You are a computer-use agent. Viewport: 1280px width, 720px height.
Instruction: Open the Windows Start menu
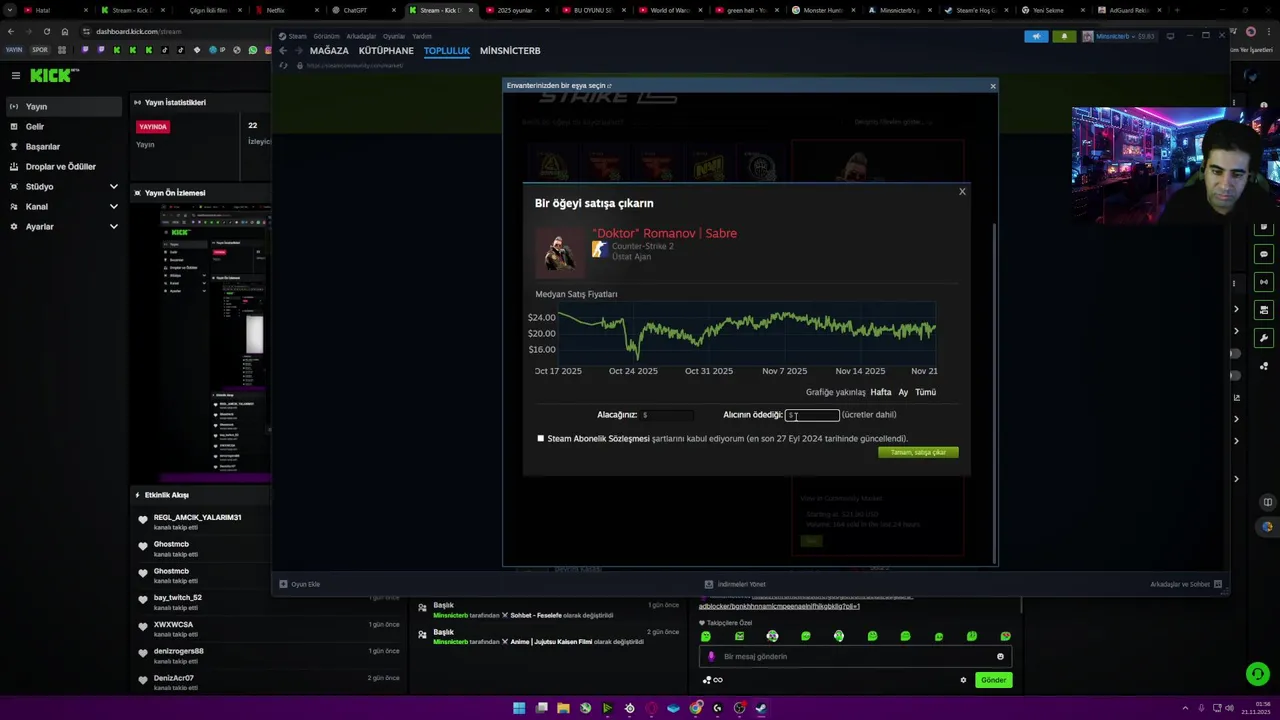click(x=519, y=708)
